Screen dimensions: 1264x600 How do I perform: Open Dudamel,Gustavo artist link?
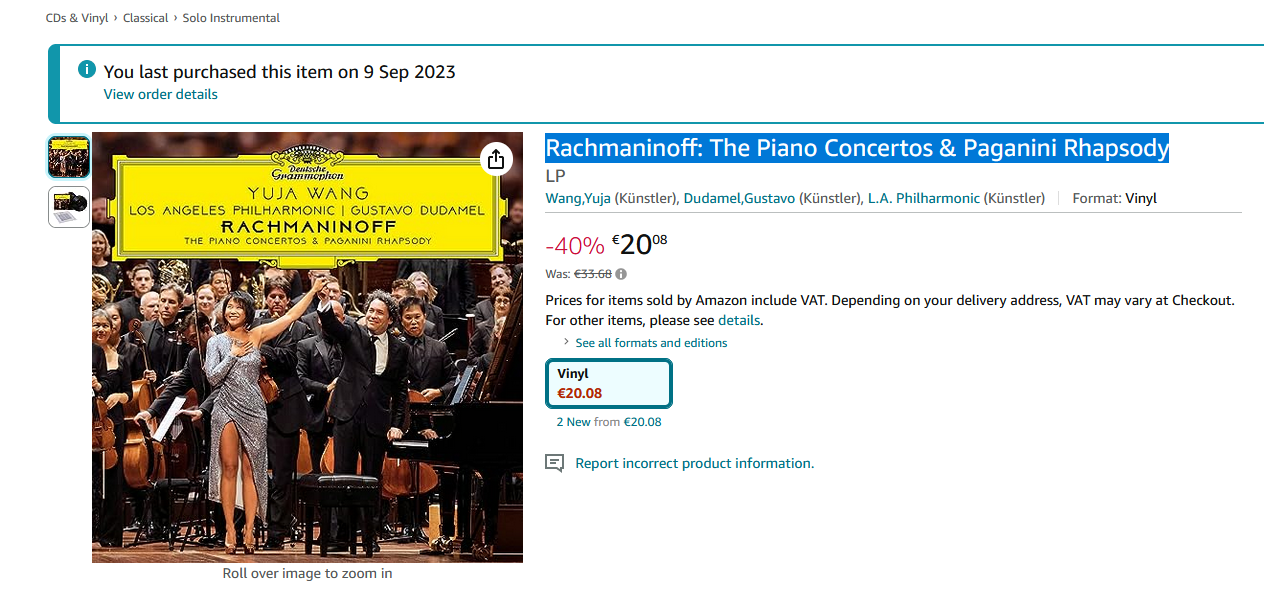pyautogui.click(x=739, y=198)
